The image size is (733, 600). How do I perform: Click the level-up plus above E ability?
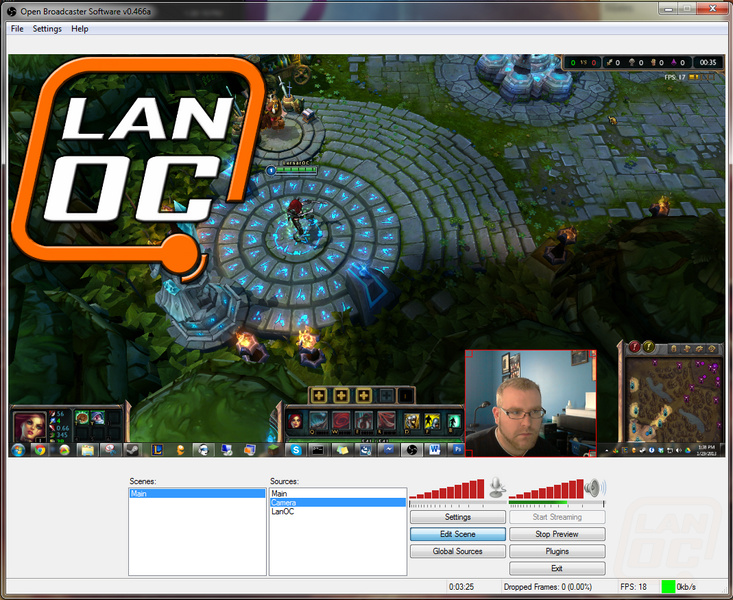(363, 396)
